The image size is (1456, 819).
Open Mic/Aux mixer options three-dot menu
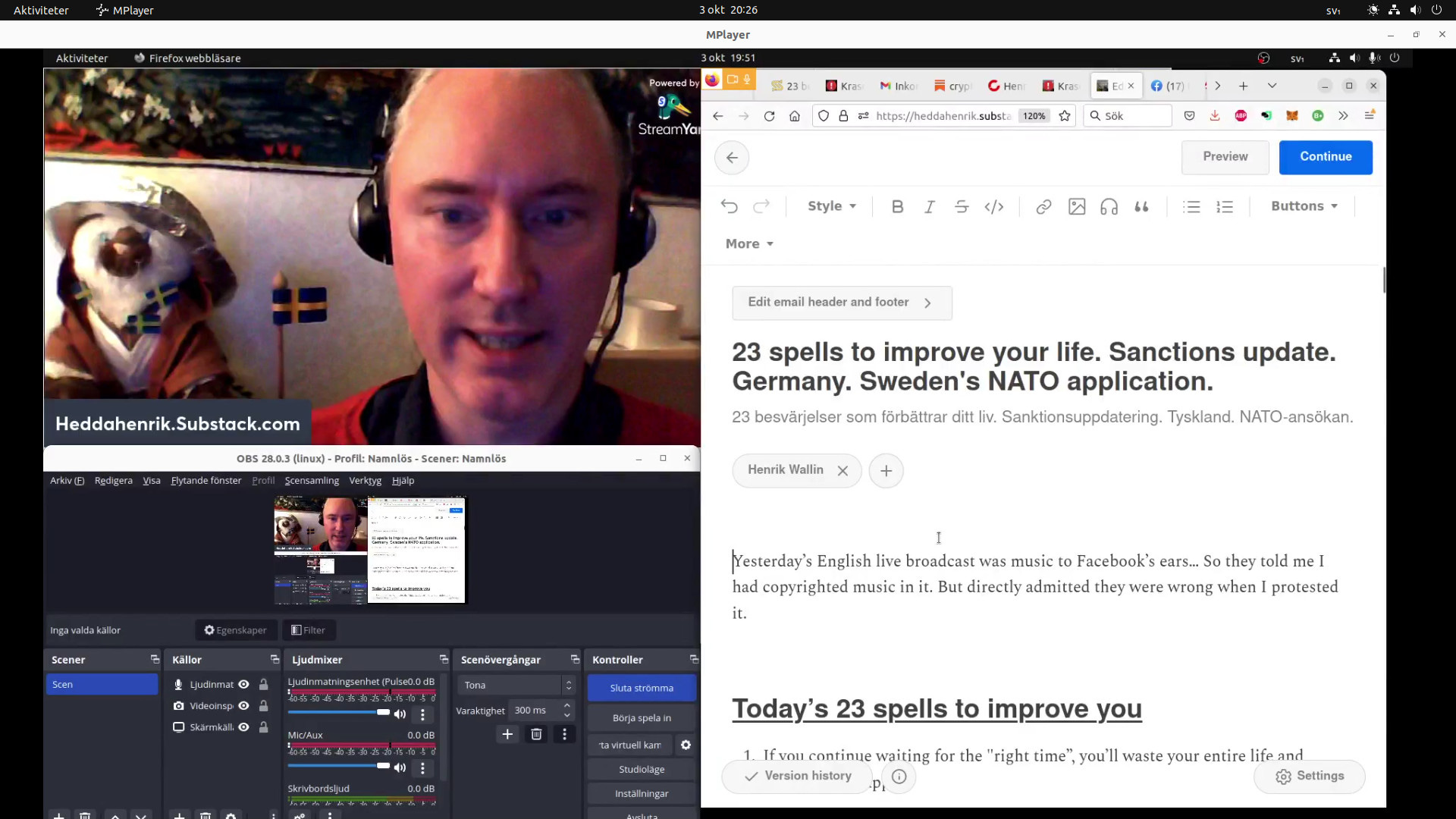(422, 767)
